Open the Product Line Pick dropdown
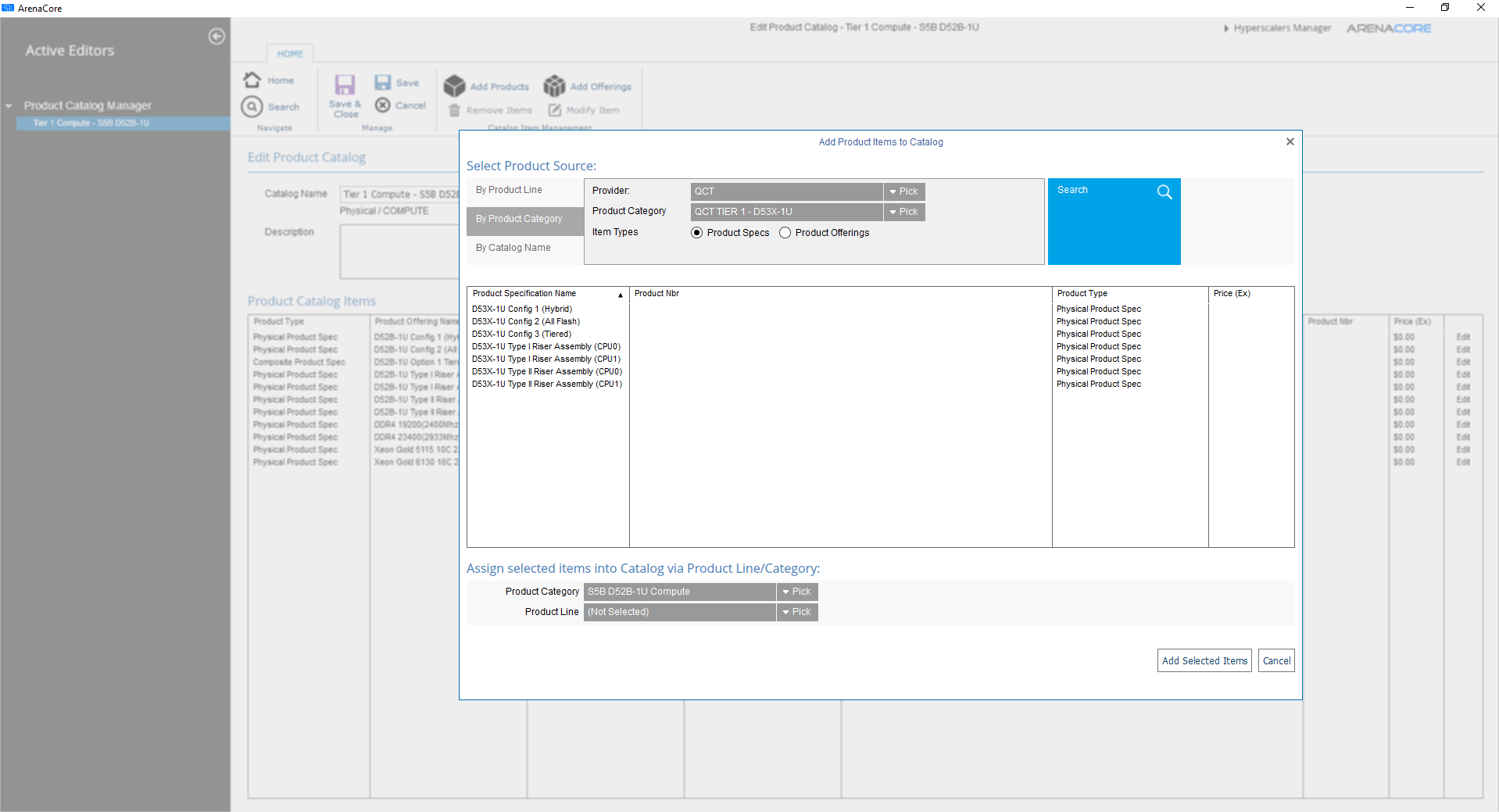 [797, 612]
